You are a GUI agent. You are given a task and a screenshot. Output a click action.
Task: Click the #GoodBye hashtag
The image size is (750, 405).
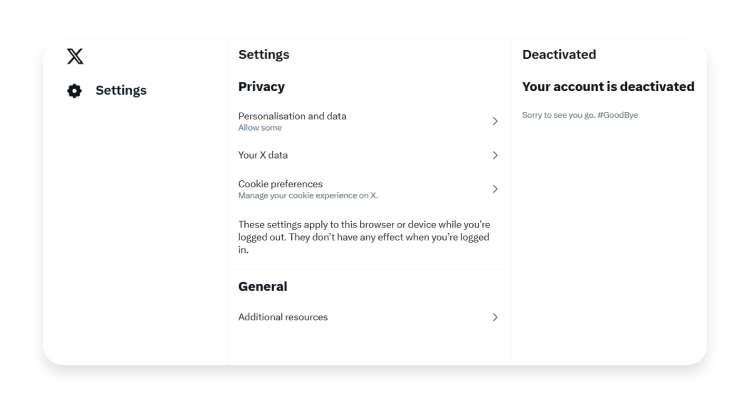(618, 116)
